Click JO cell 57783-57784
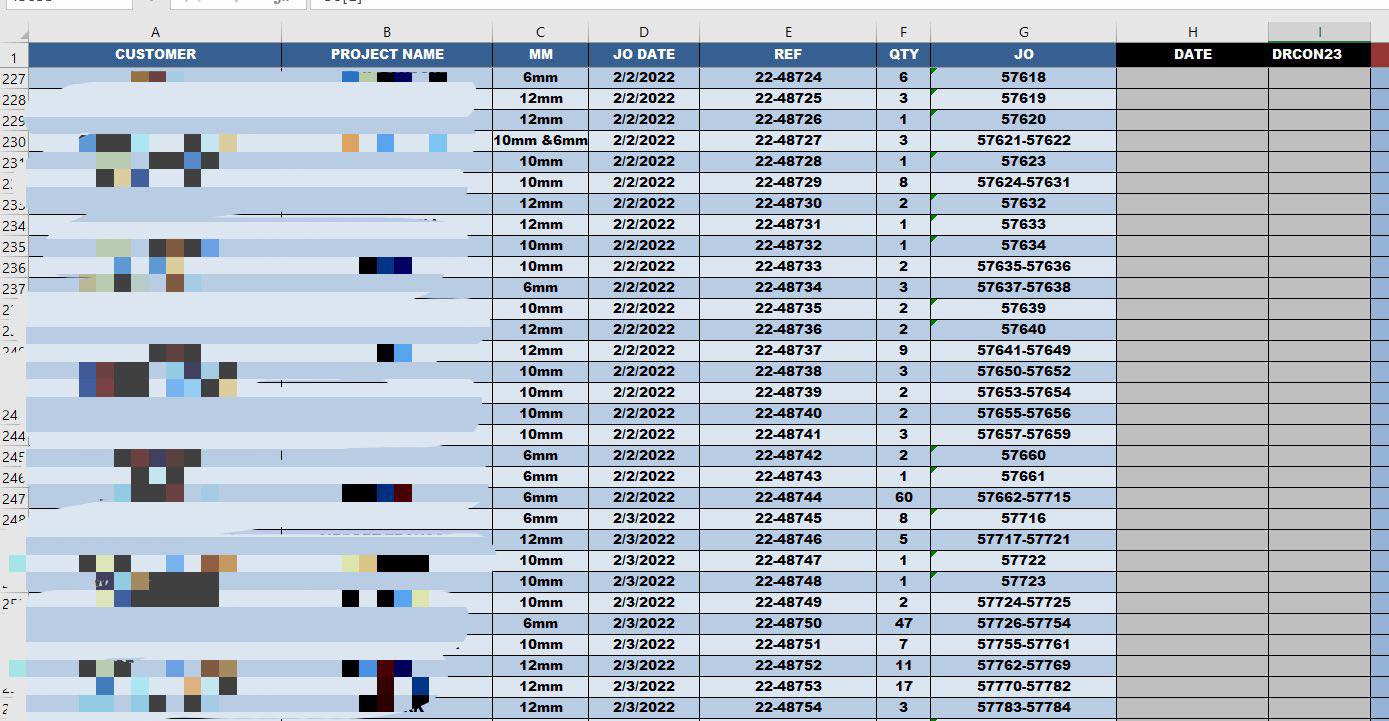 pos(1023,707)
